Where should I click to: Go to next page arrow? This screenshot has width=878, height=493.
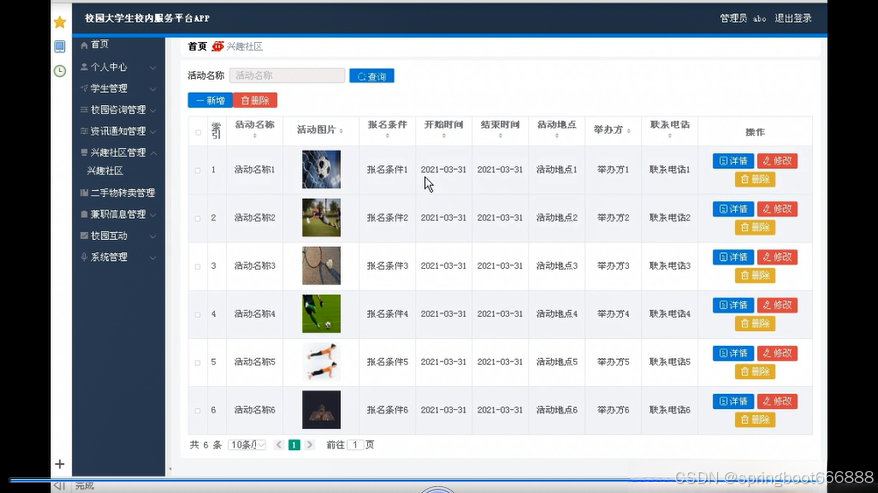point(309,445)
